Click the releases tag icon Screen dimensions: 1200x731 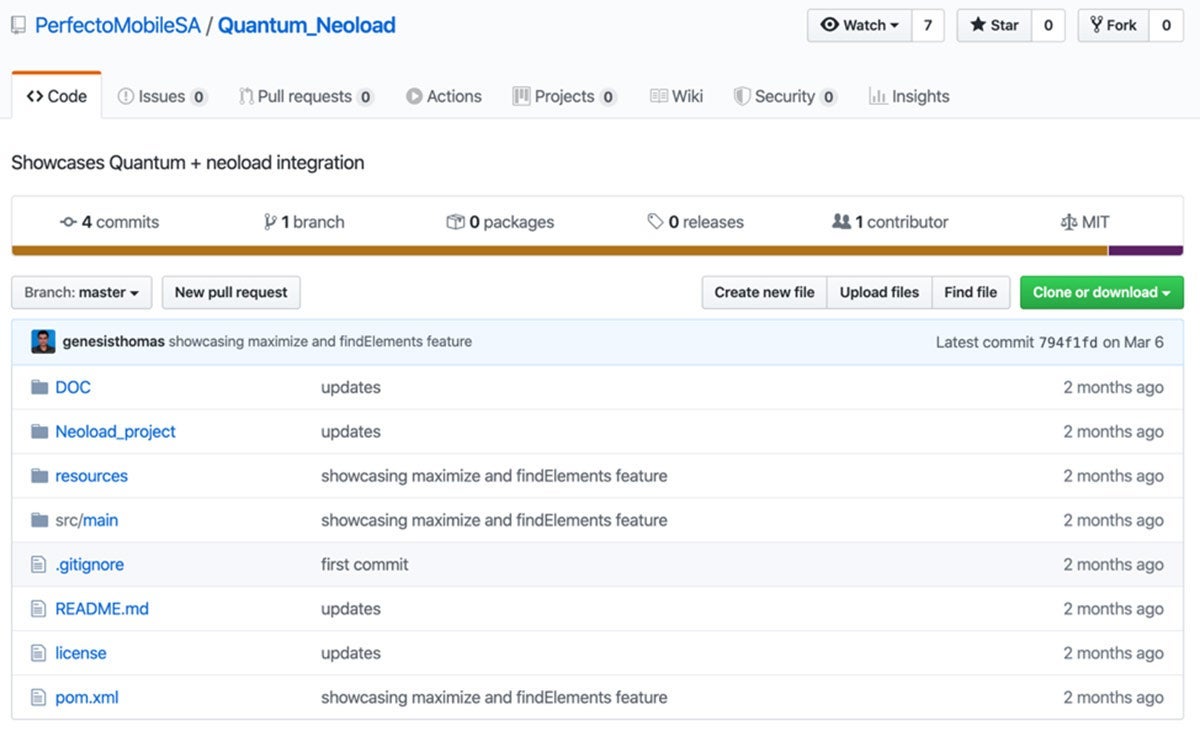pos(655,222)
